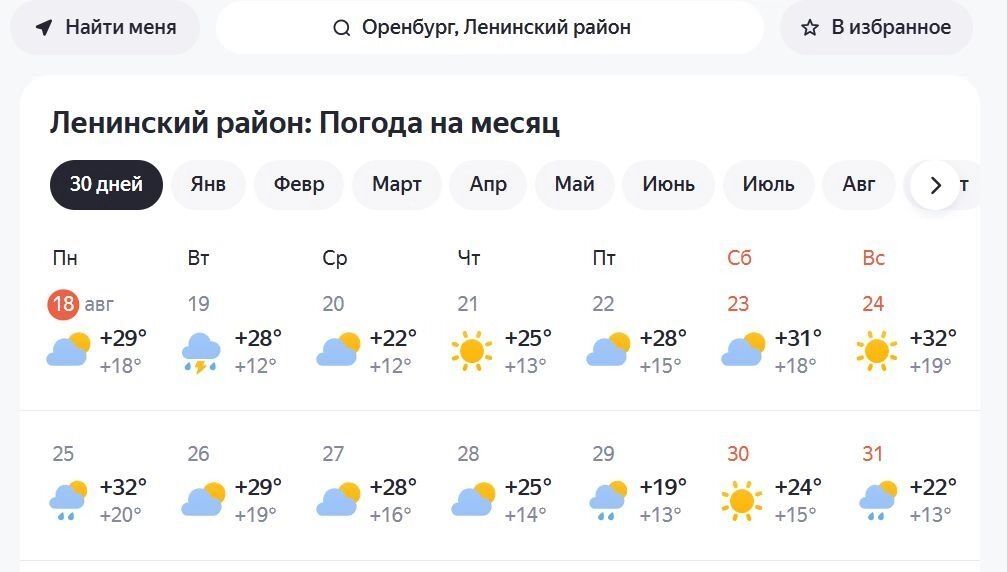Click the rain cloud icon for August 25
The height and width of the screenshot is (572, 1007).
(68, 501)
